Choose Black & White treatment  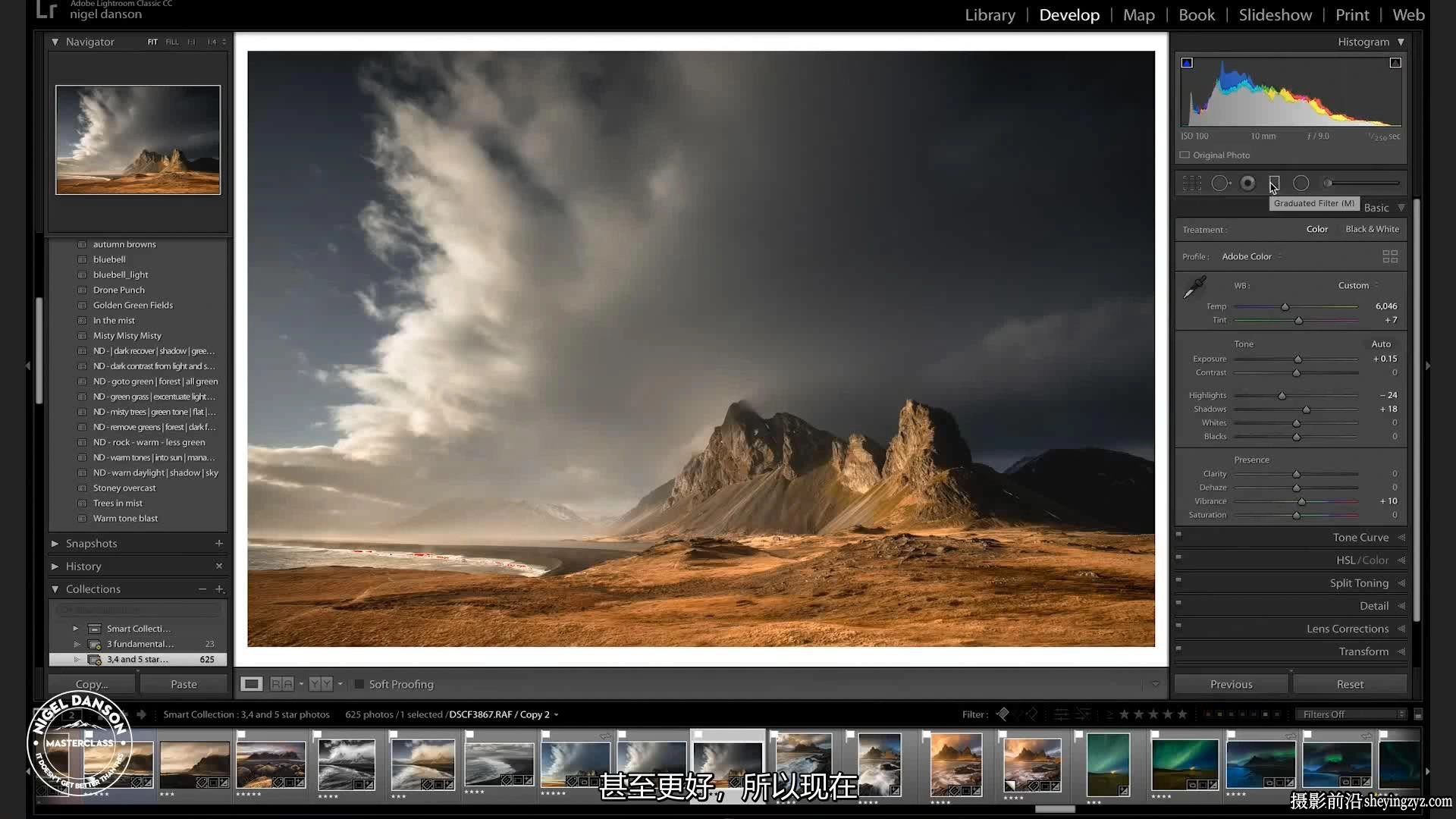point(1372,229)
